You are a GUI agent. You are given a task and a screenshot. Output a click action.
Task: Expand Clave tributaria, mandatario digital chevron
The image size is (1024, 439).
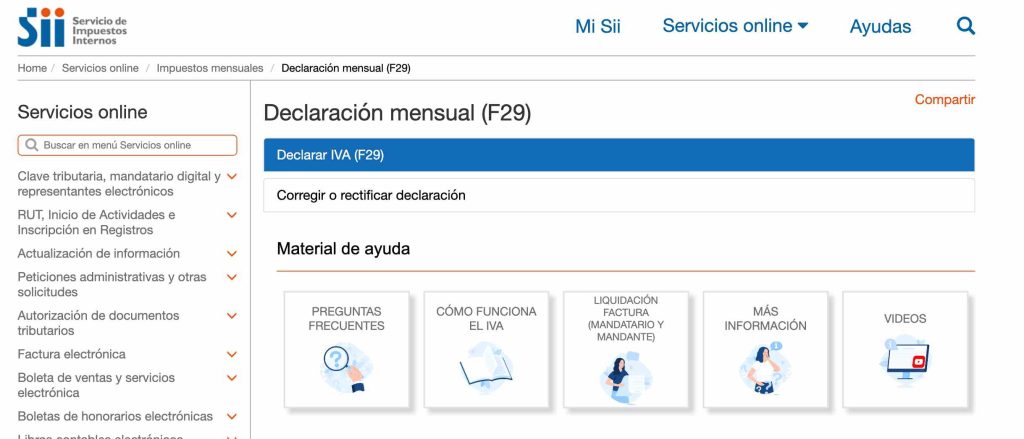(x=231, y=176)
